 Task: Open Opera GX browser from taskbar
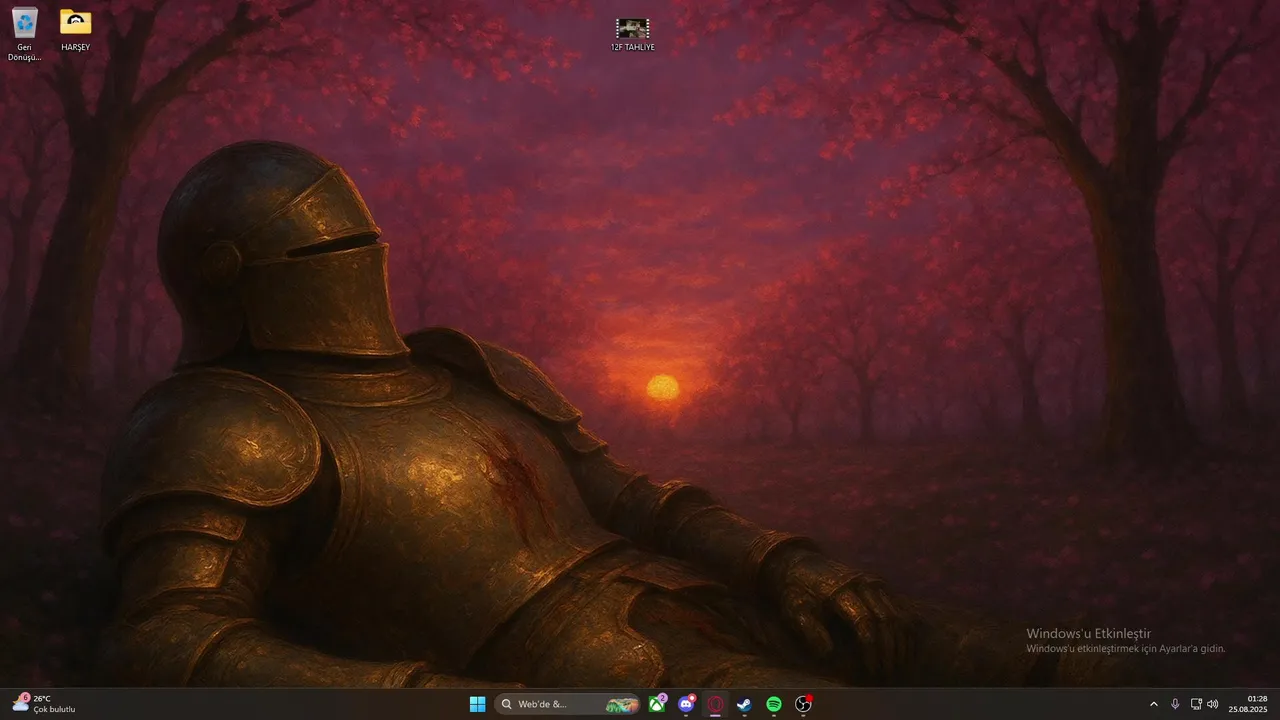[x=715, y=704]
